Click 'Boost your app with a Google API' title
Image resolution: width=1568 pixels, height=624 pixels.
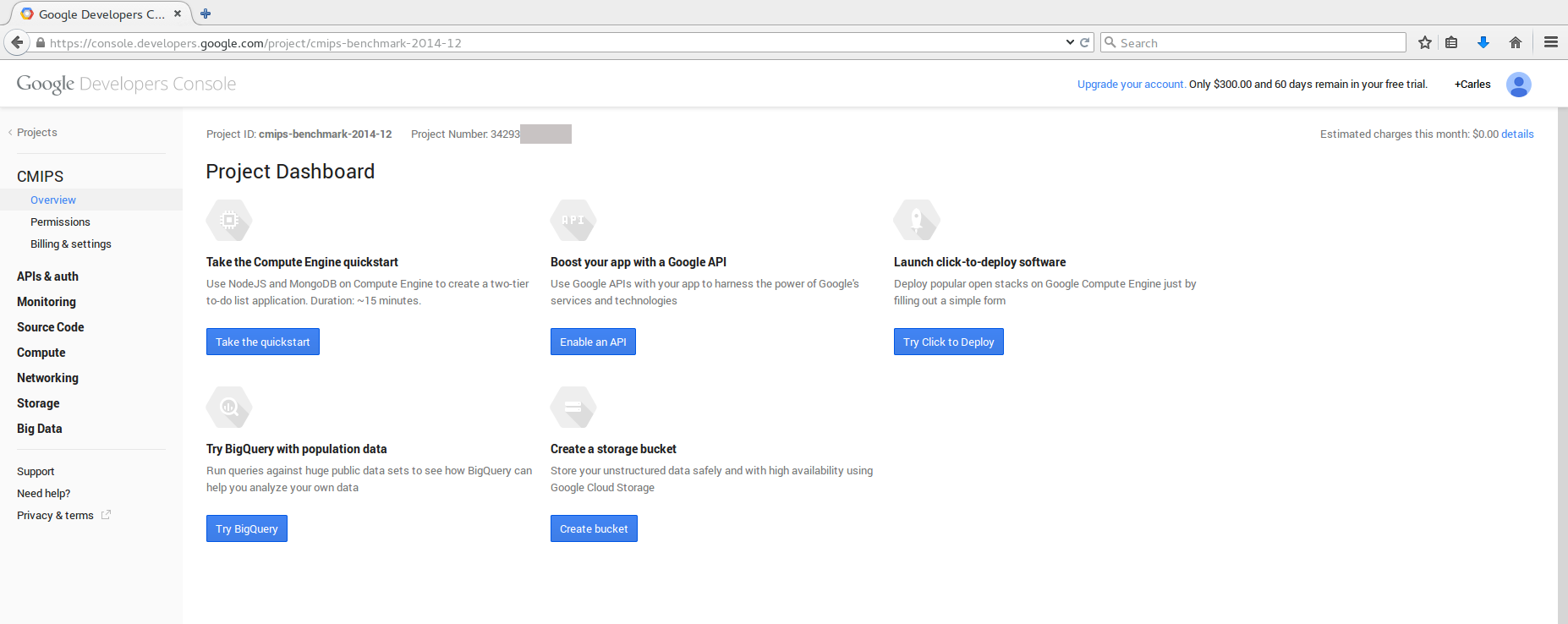click(x=639, y=262)
